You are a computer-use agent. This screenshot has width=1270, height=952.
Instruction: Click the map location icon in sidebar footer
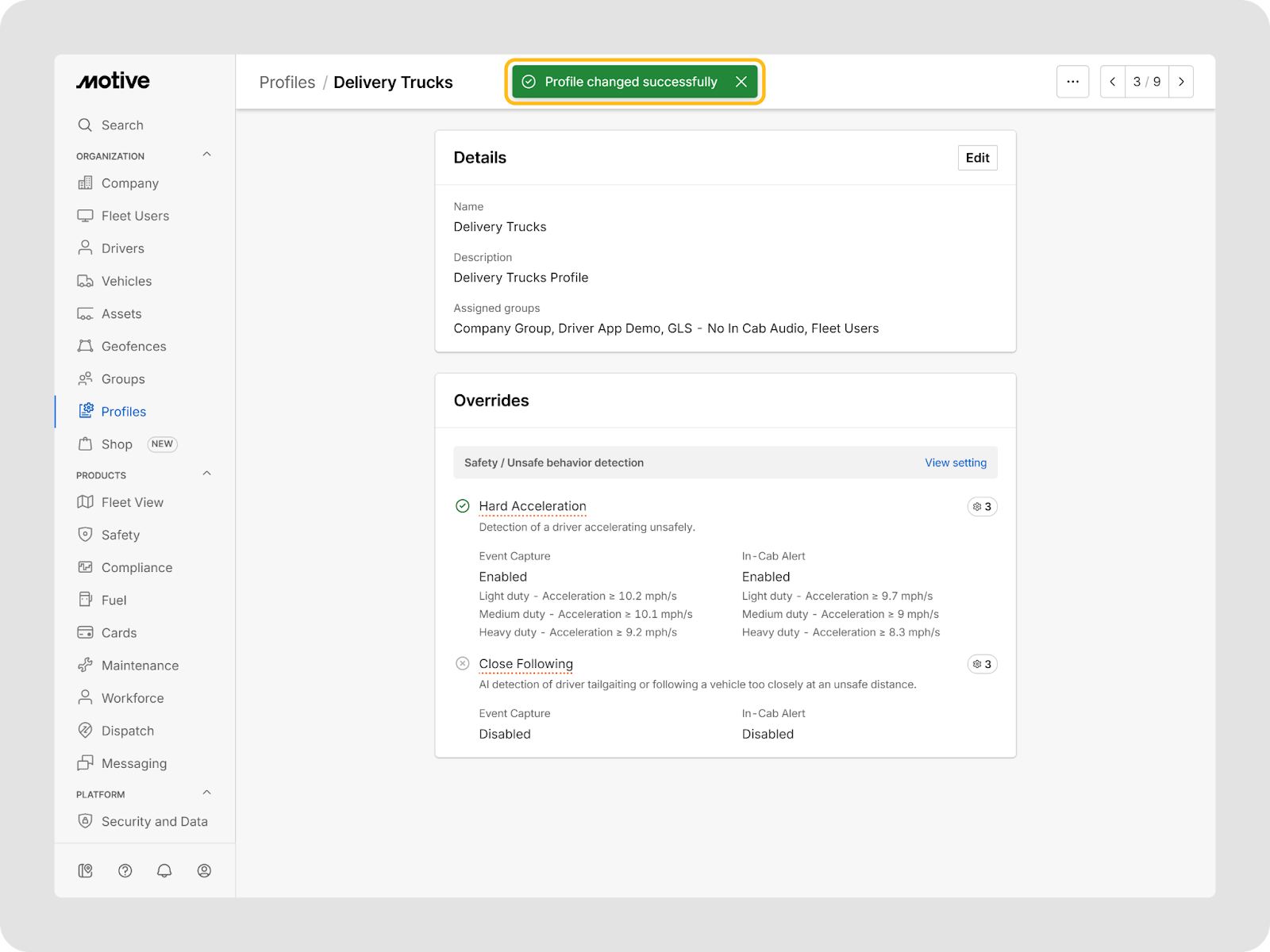[85, 870]
